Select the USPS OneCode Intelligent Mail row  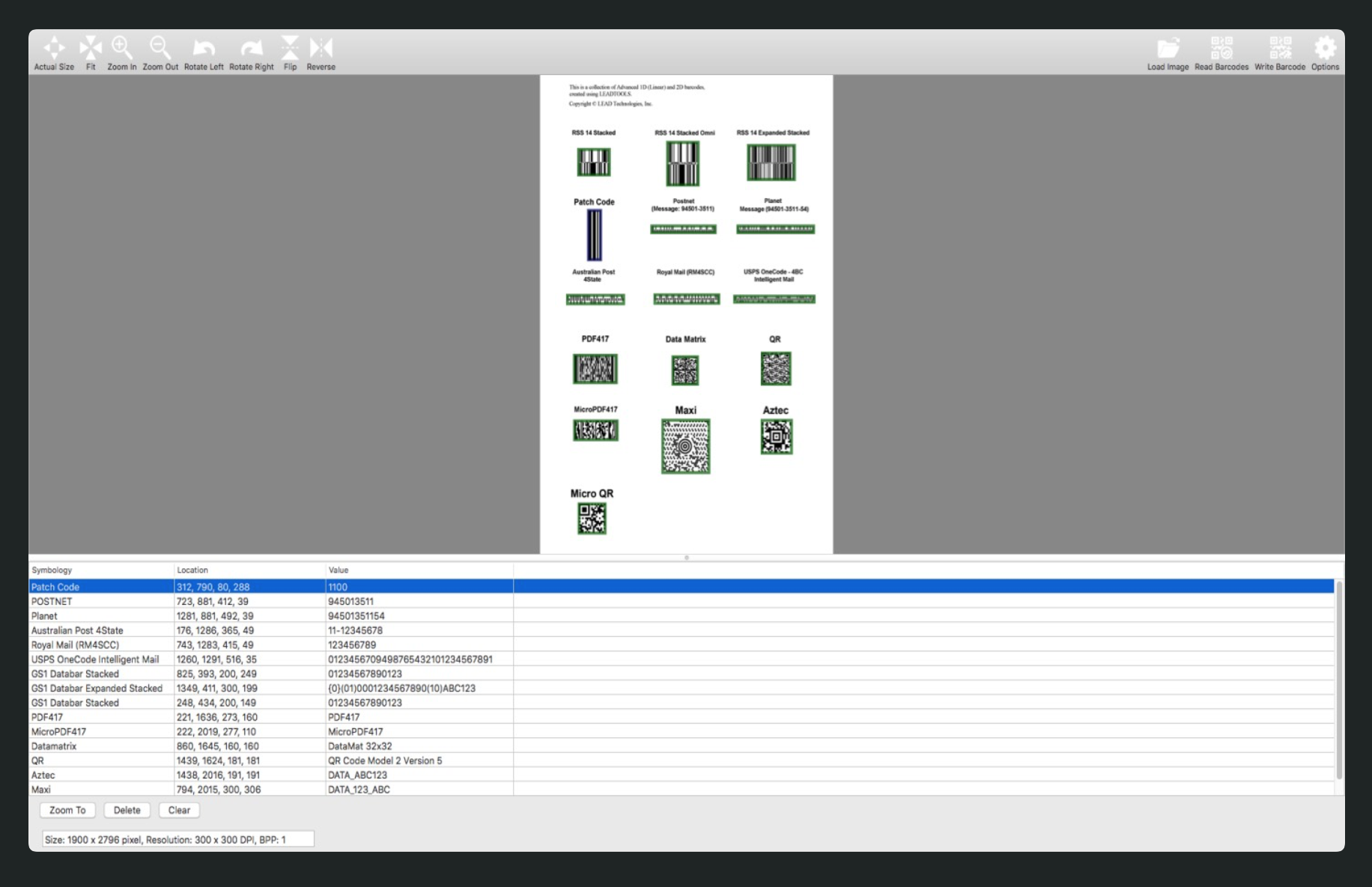(x=682, y=659)
